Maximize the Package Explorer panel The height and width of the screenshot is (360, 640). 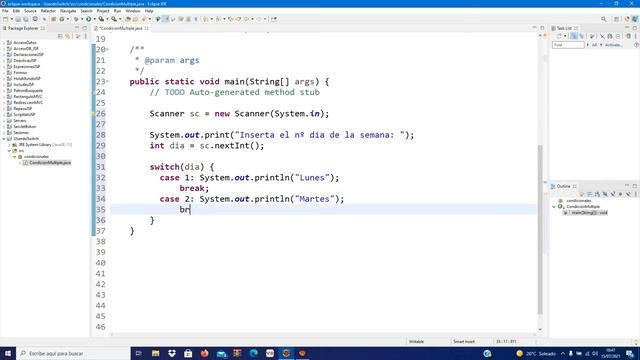tap(84, 28)
